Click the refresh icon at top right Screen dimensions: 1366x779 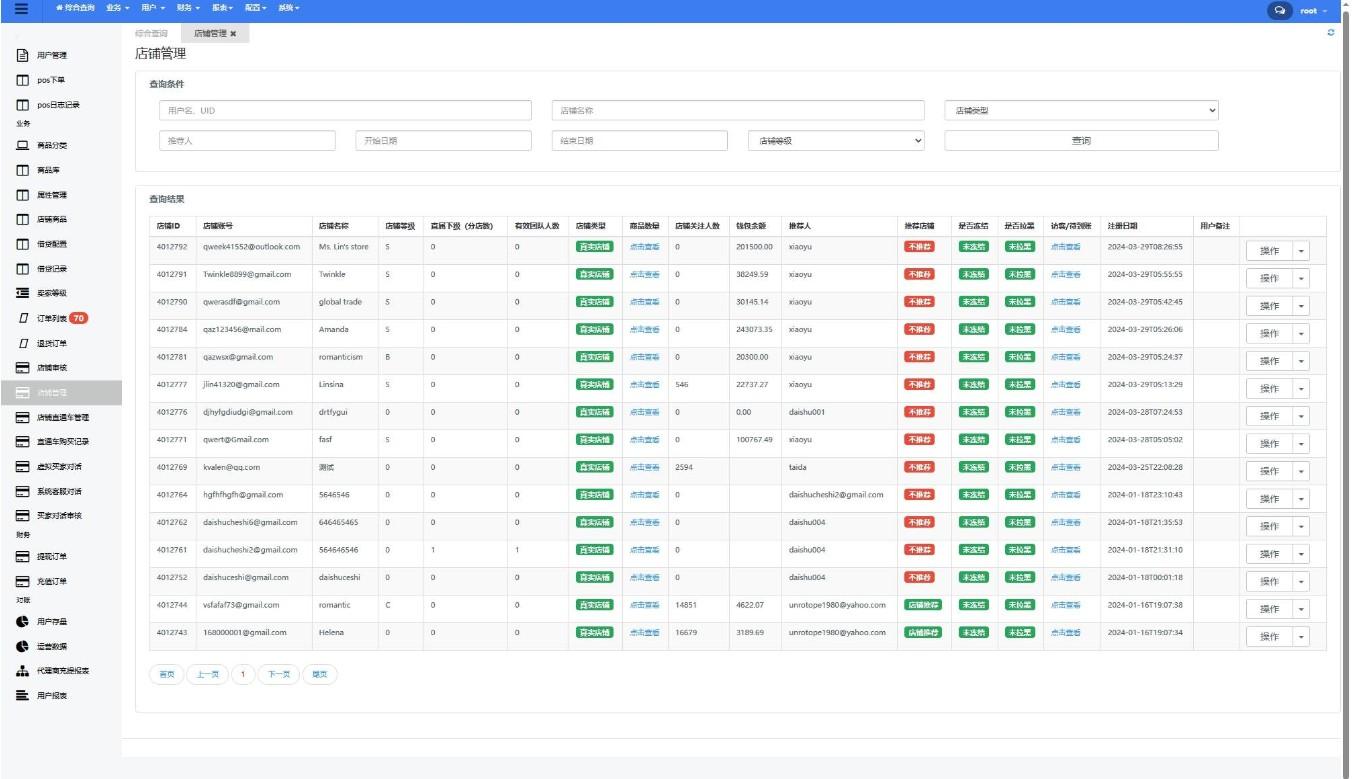click(1330, 33)
